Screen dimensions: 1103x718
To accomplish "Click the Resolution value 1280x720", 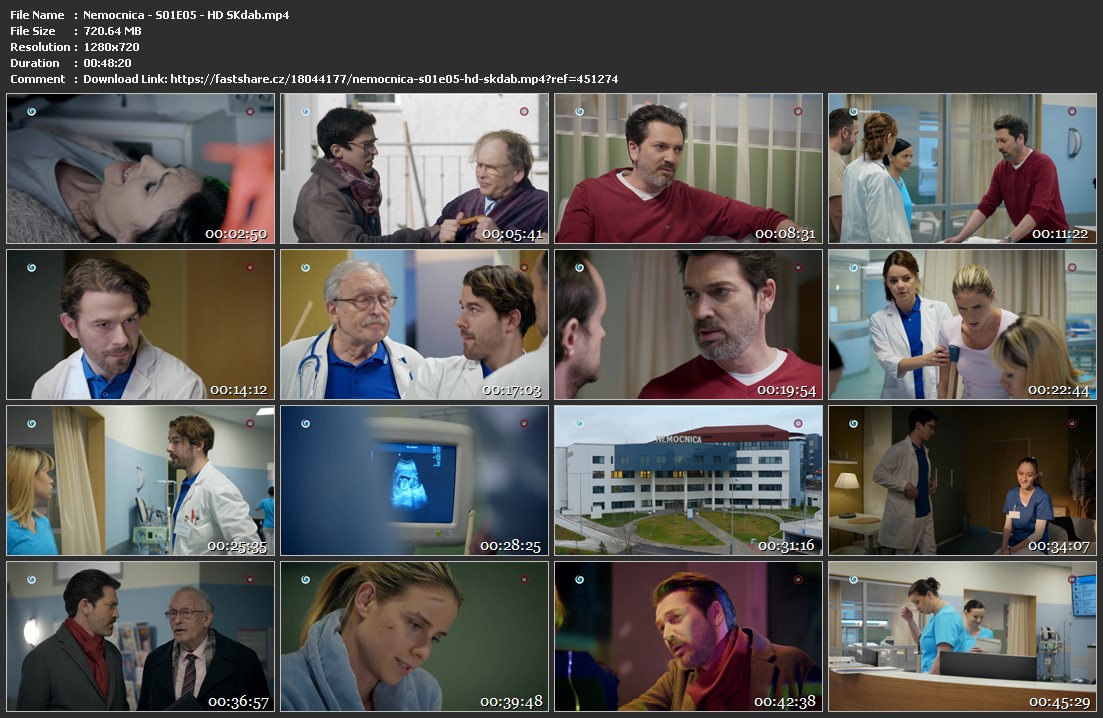I will (x=111, y=47).
